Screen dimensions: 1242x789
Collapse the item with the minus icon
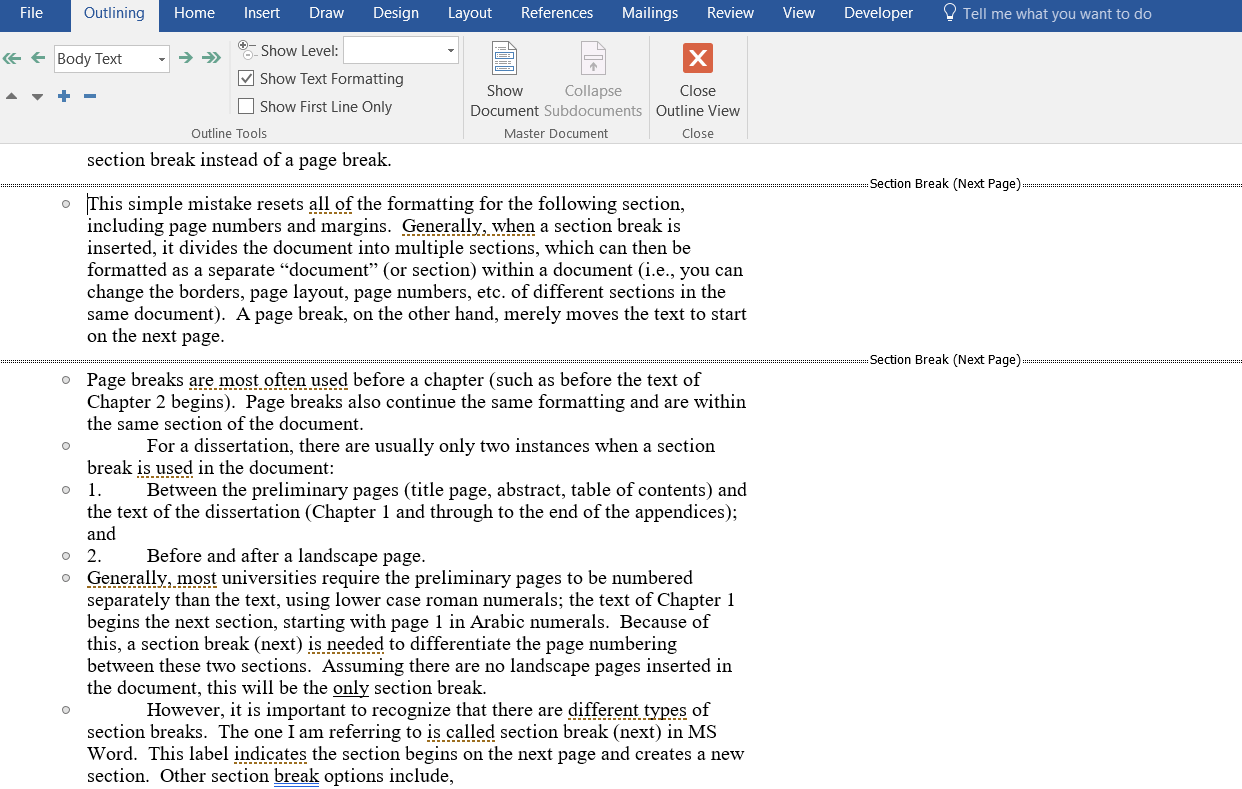pos(90,96)
